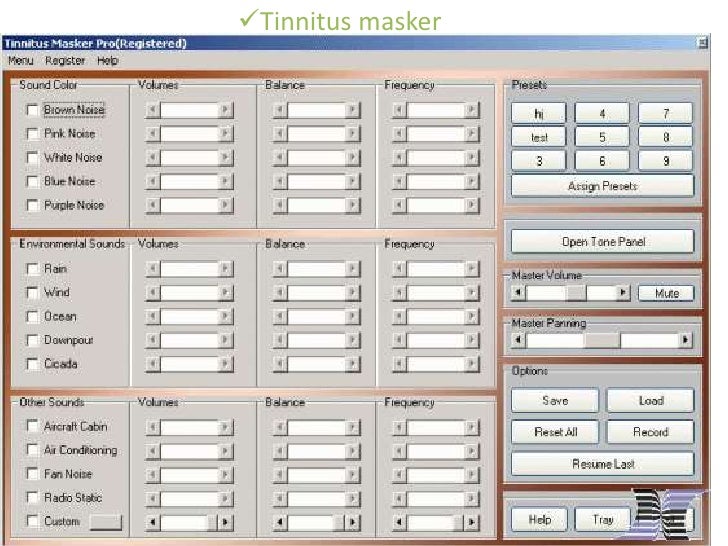
Task: Check the Wind sound box
Action: click(32, 292)
